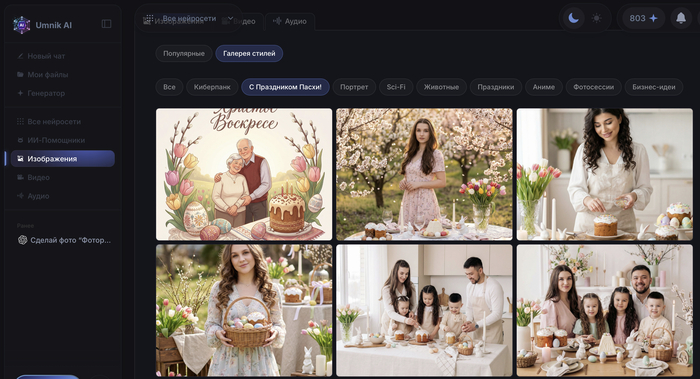Click the Umnik AI brand name text

[x=54, y=25]
